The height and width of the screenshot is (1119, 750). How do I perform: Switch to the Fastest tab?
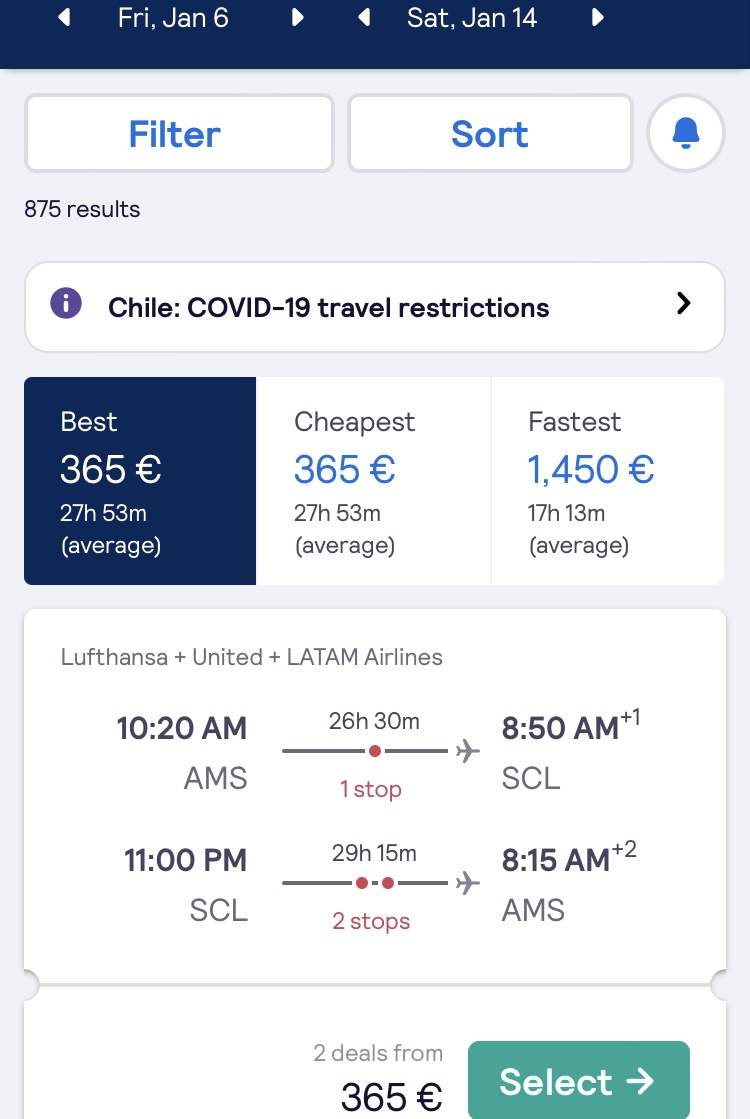[608, 481]
